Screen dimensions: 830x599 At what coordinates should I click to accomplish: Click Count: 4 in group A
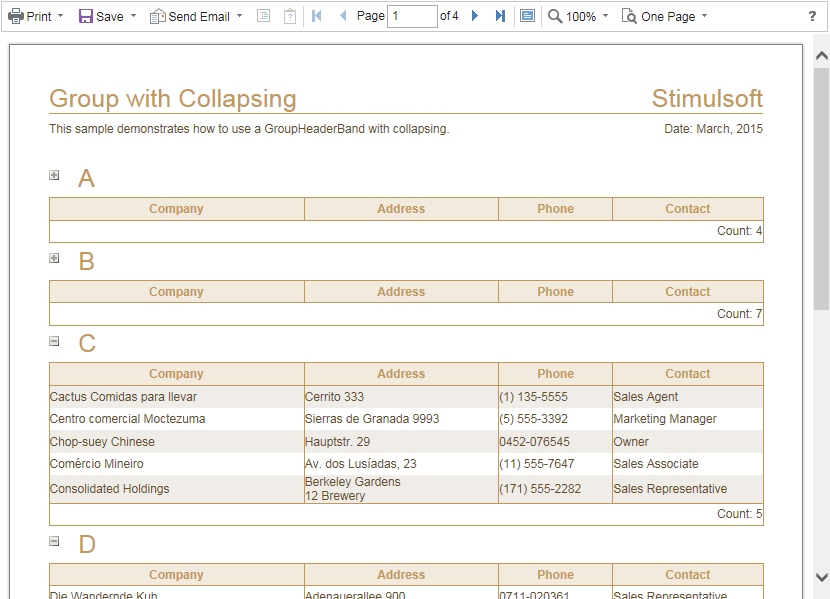click(739, 231)
